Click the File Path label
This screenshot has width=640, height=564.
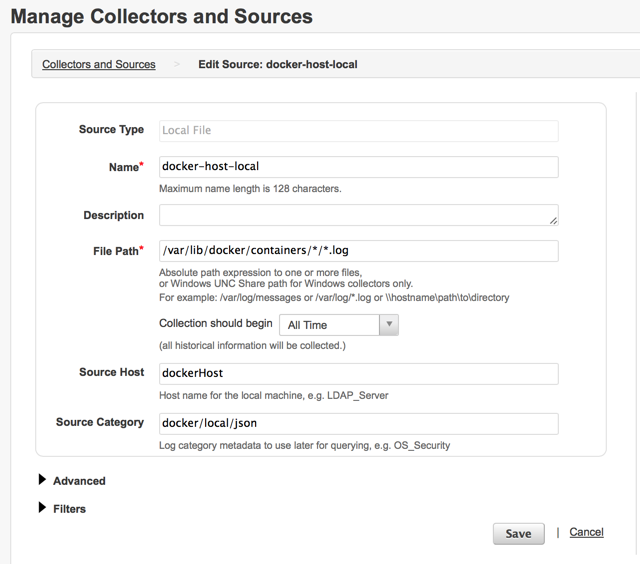click(118, 251)
